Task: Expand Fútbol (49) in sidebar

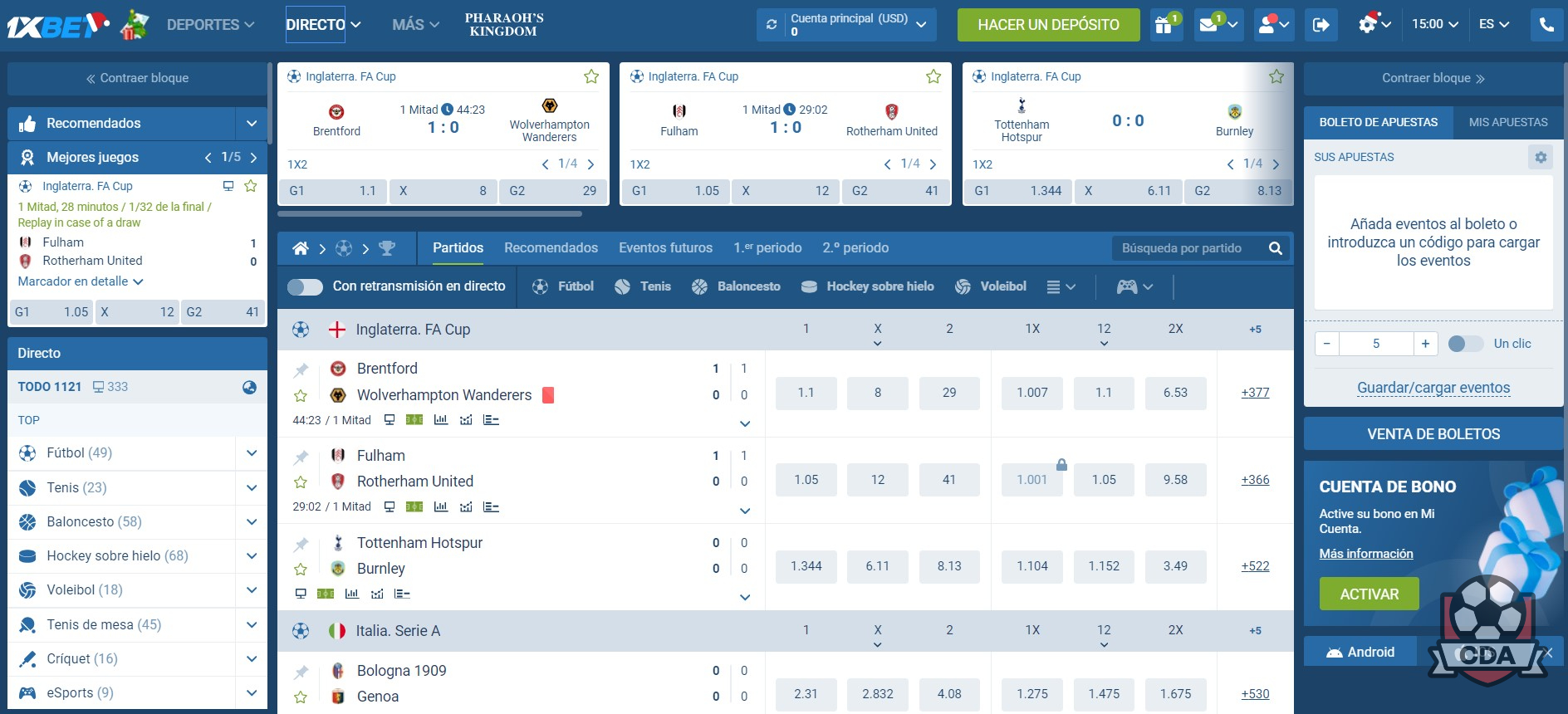Action: tap(252, 453)
